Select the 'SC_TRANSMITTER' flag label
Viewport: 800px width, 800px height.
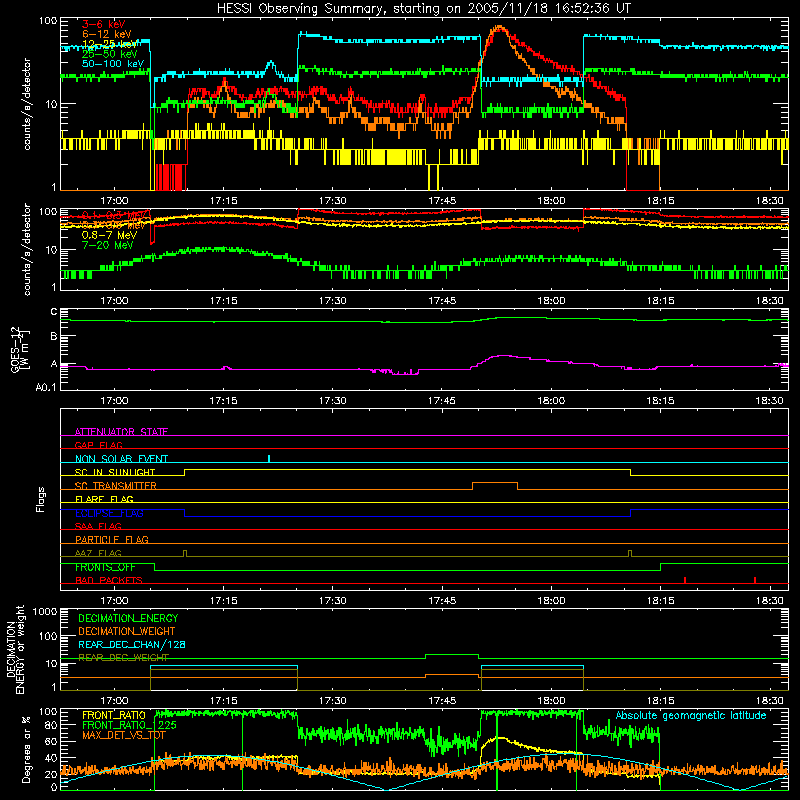tap(116, 486)
